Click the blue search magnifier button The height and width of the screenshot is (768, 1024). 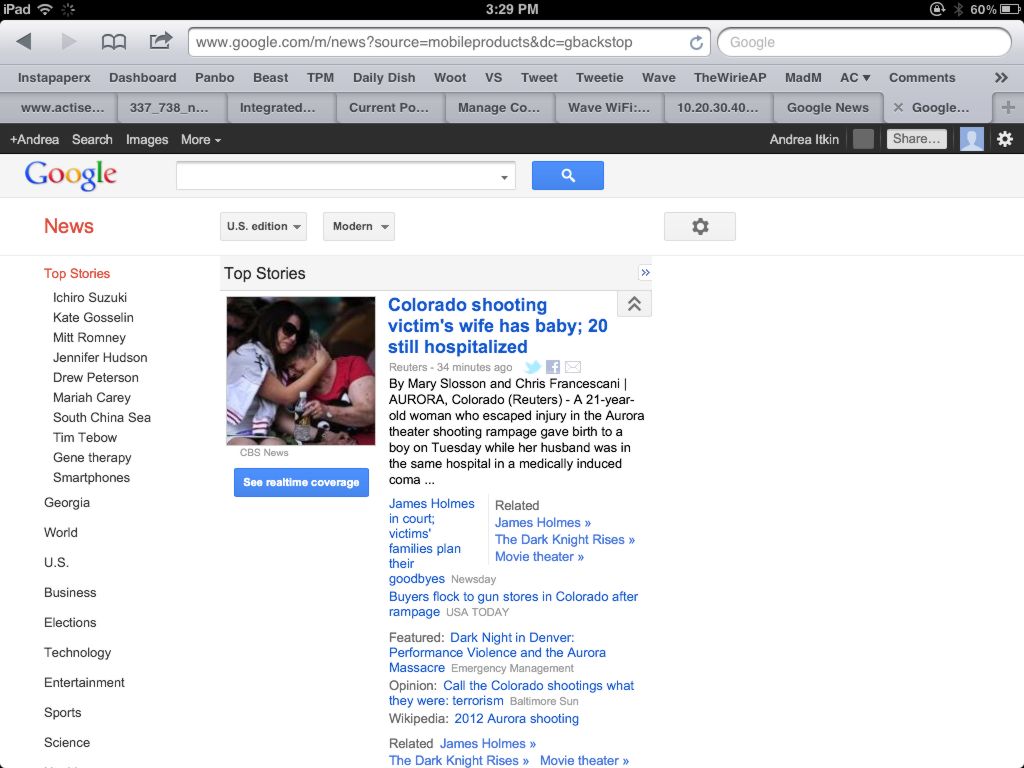[568, 175]
